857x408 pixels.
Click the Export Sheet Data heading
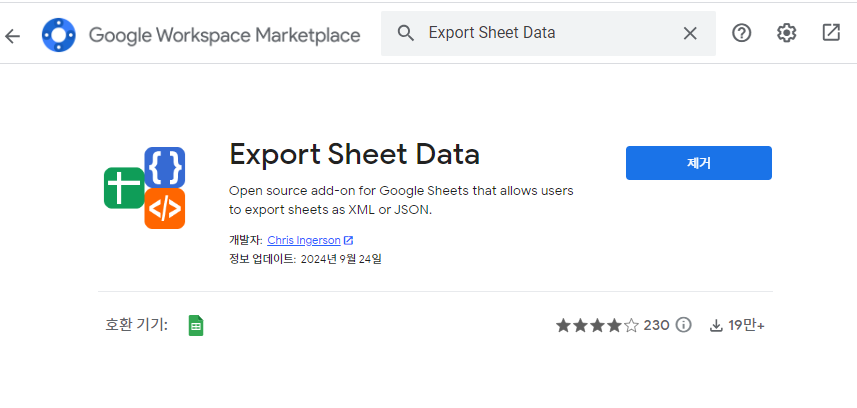354,154
